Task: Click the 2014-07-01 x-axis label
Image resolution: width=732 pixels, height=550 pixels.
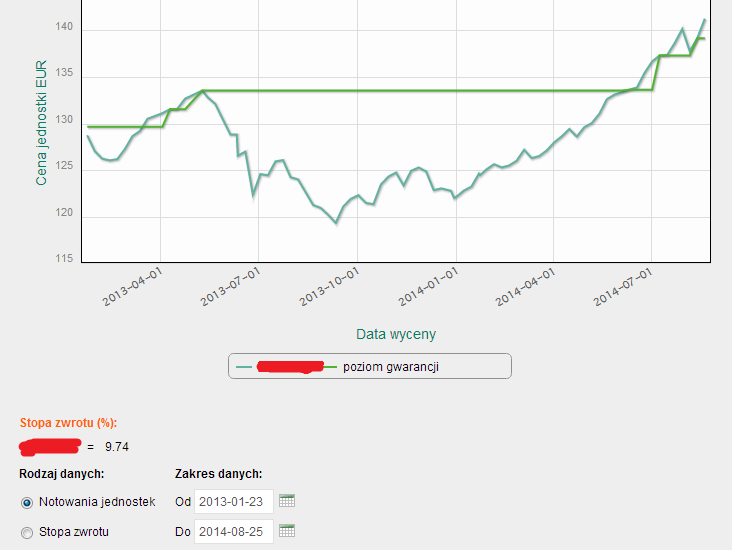Action: 625,286
